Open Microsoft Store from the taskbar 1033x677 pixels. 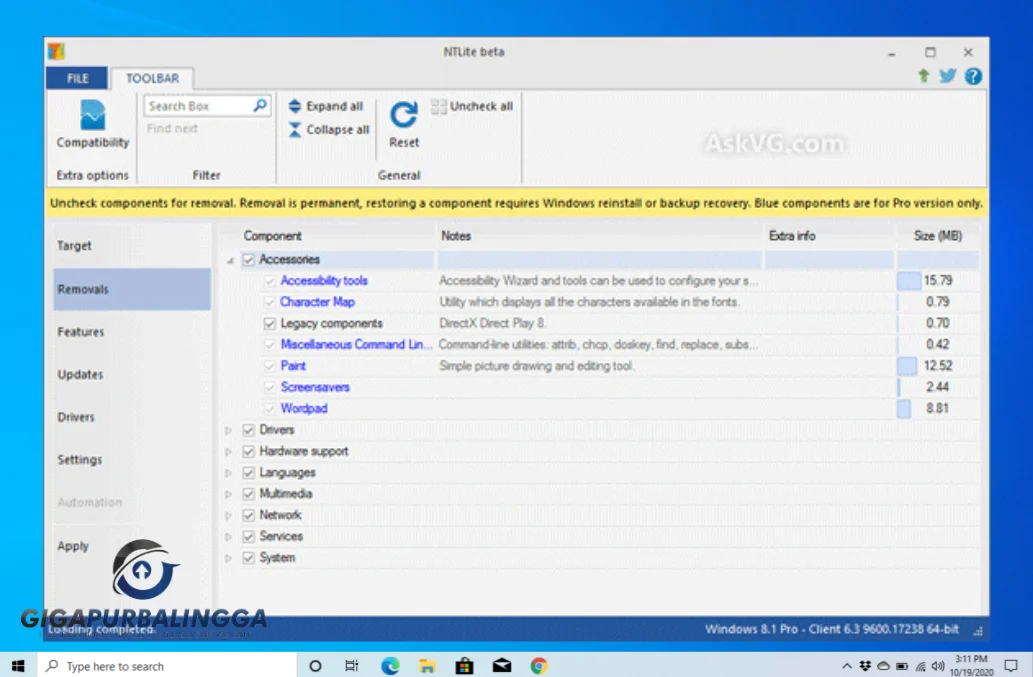pos(464,666)
